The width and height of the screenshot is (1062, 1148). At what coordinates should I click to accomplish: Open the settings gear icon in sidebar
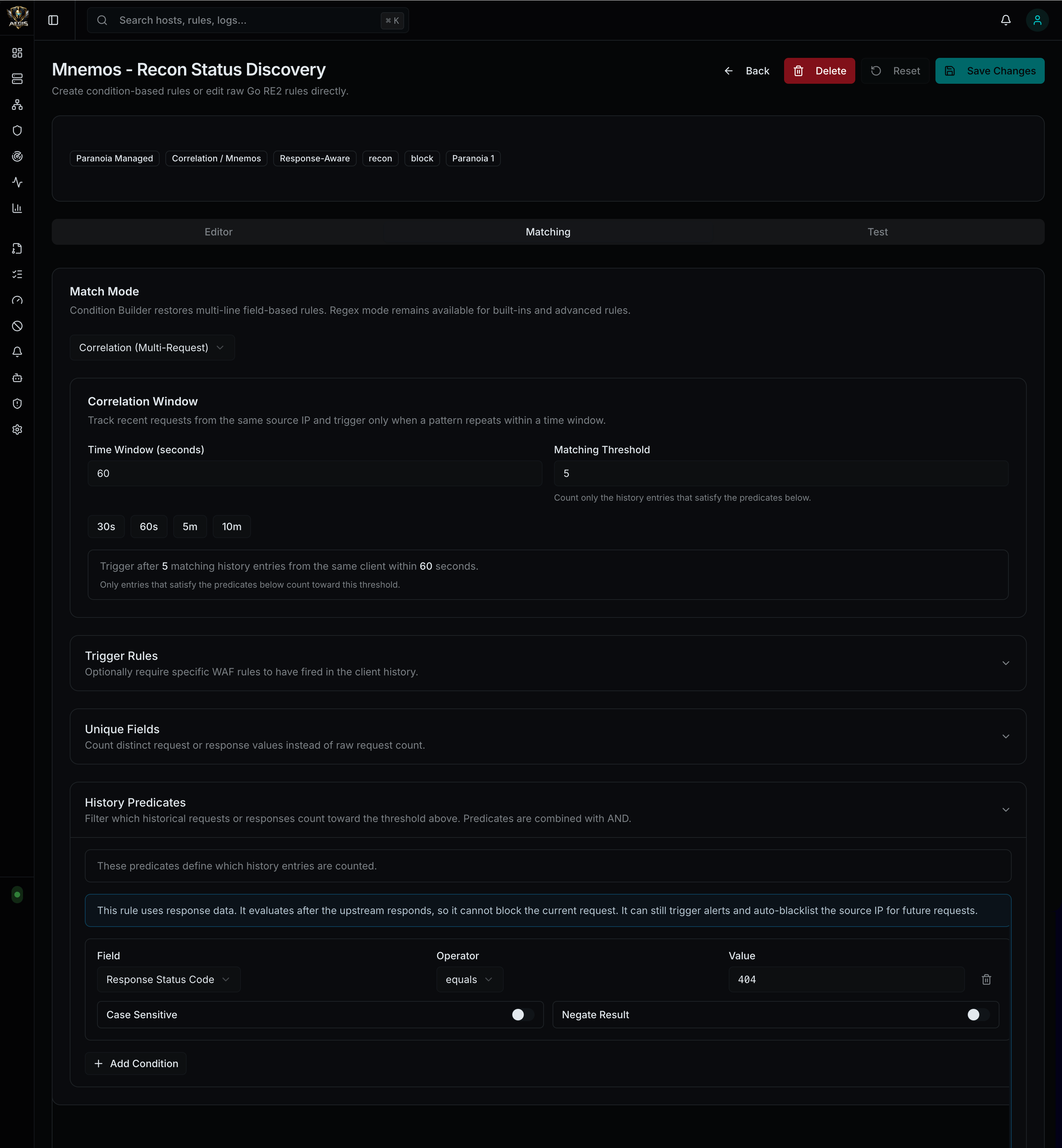point(17,429)
